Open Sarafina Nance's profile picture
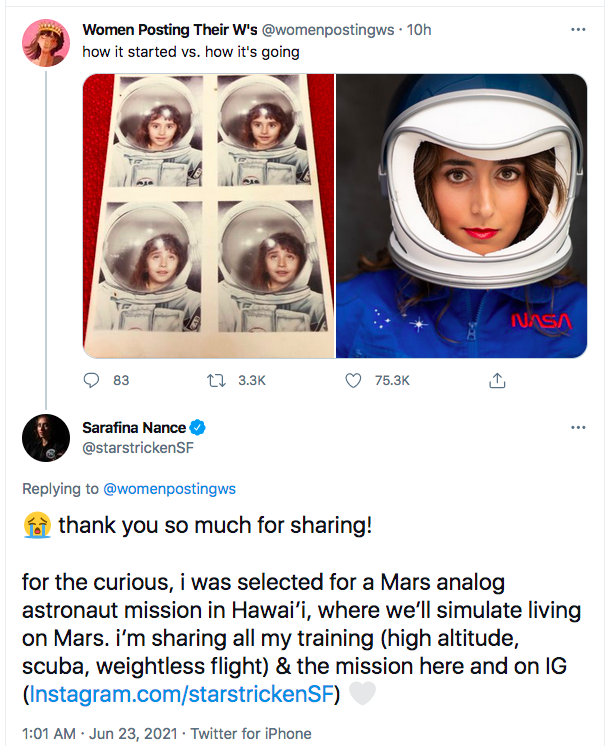The height and width of the screenshot is (746, 609). [45, 436]
